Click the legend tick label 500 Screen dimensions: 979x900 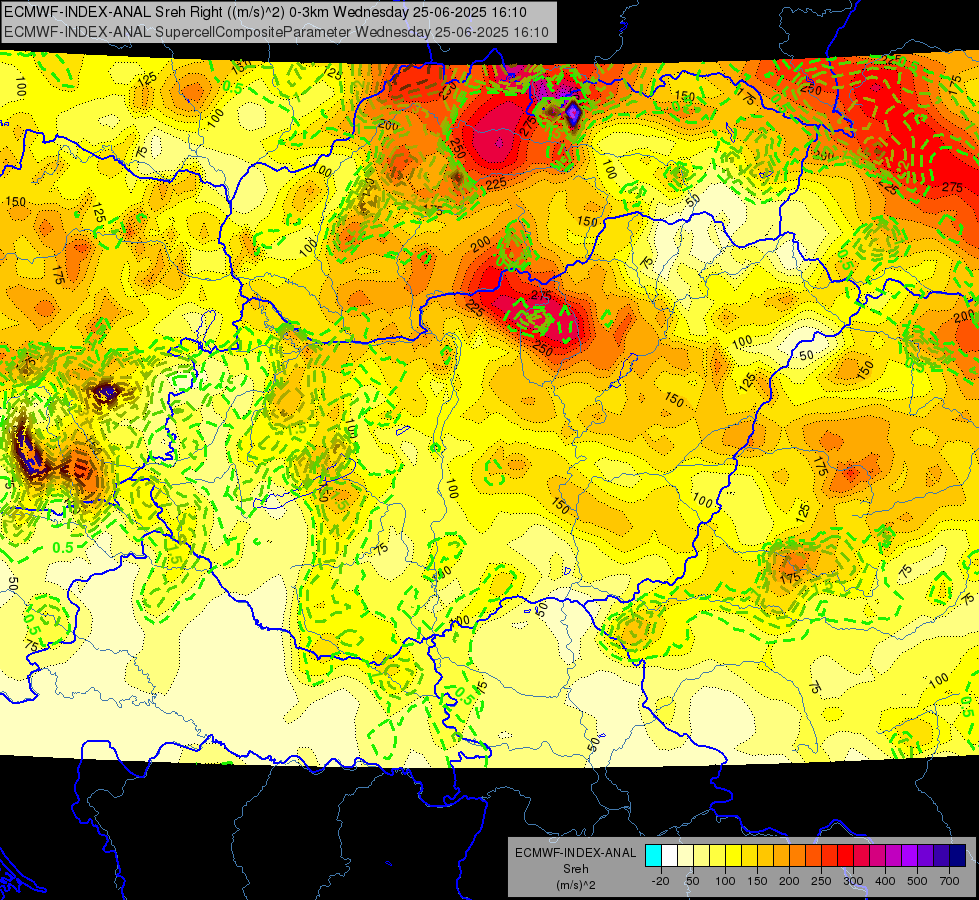coord(917,881)
